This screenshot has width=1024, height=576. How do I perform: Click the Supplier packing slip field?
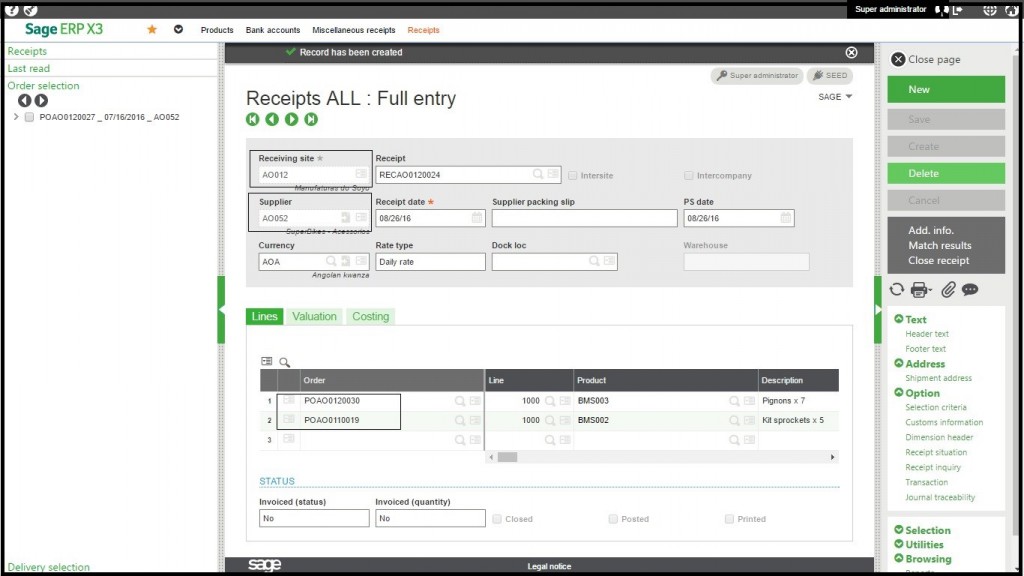(584, 218)
